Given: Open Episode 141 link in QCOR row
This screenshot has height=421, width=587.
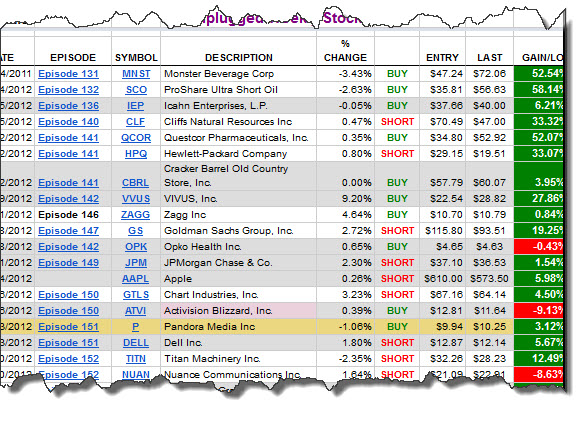Looking at the screenshot, I should click(69, 138).
